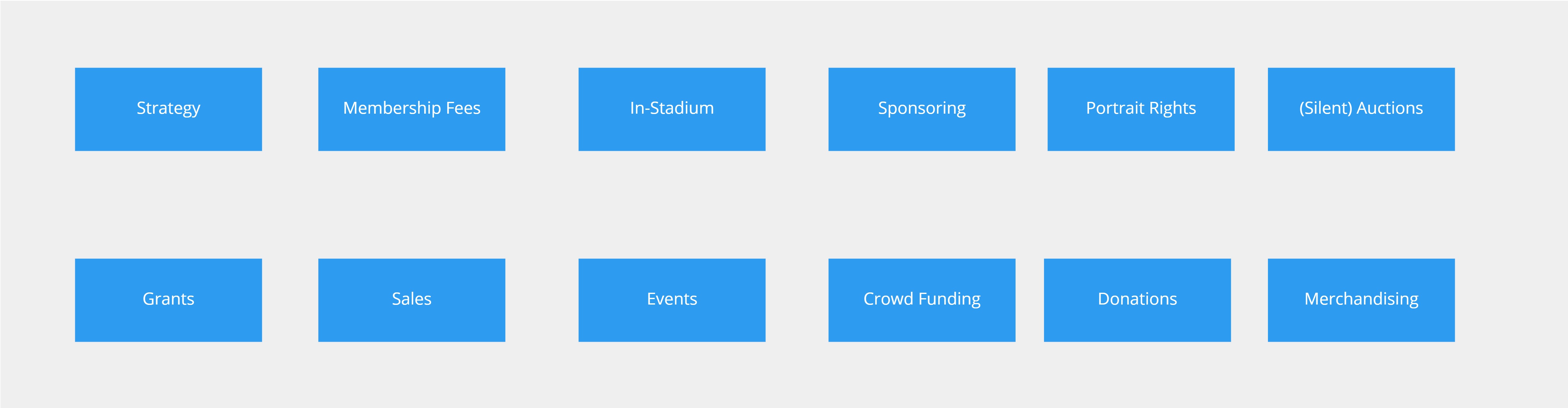1568x408 pixels.
Task: Select the Sales box
Action: 411,300
